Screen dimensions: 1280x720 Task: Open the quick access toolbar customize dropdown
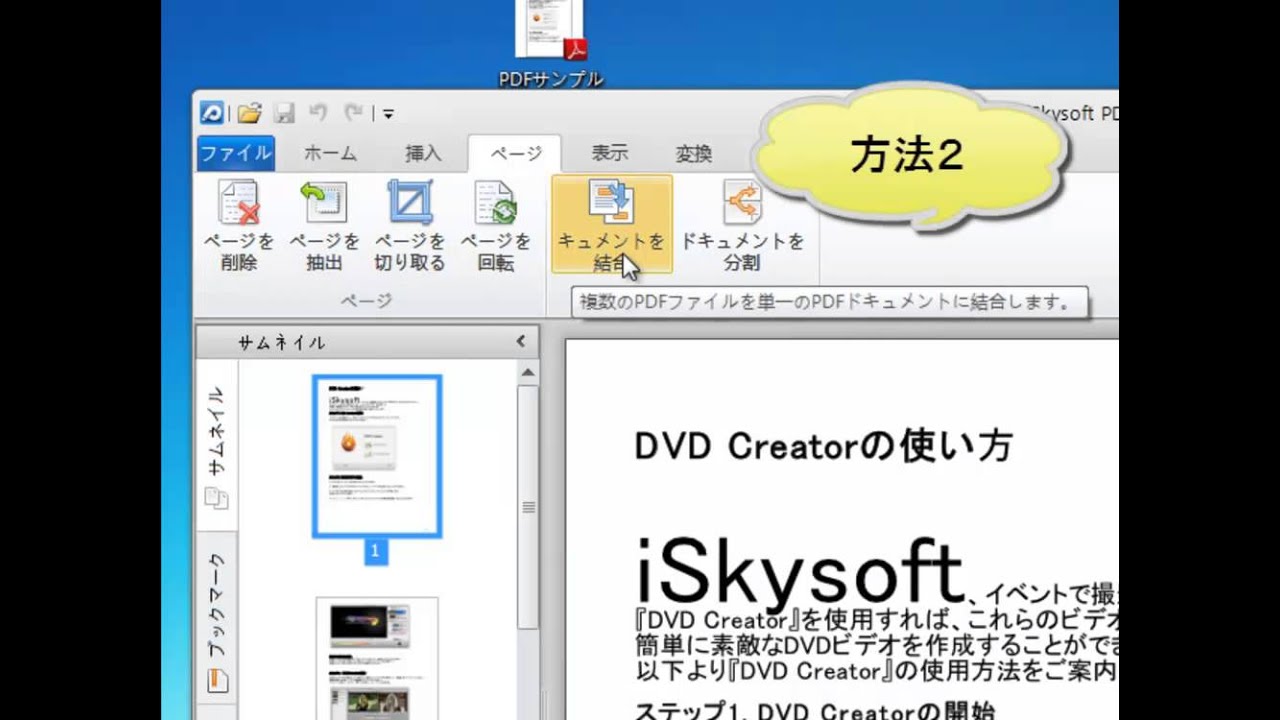[388, 114]
